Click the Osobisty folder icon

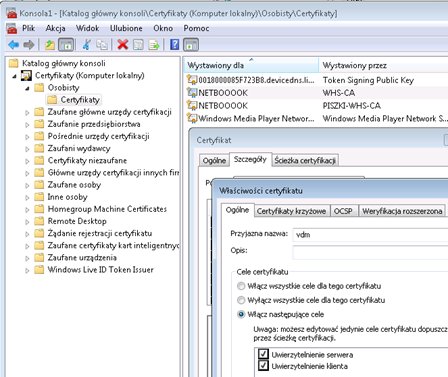(x=39, y=88)
